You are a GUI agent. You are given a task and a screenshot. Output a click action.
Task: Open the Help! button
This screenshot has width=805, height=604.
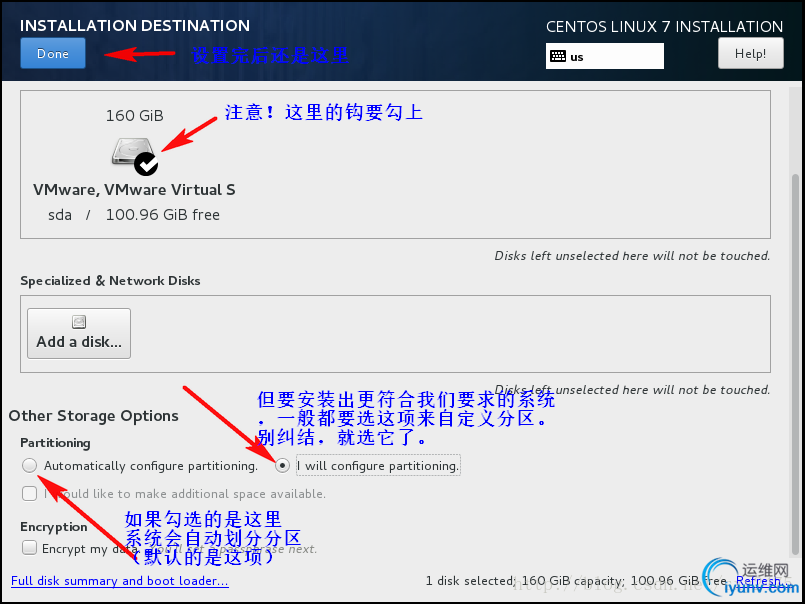(x=751, y=53)
